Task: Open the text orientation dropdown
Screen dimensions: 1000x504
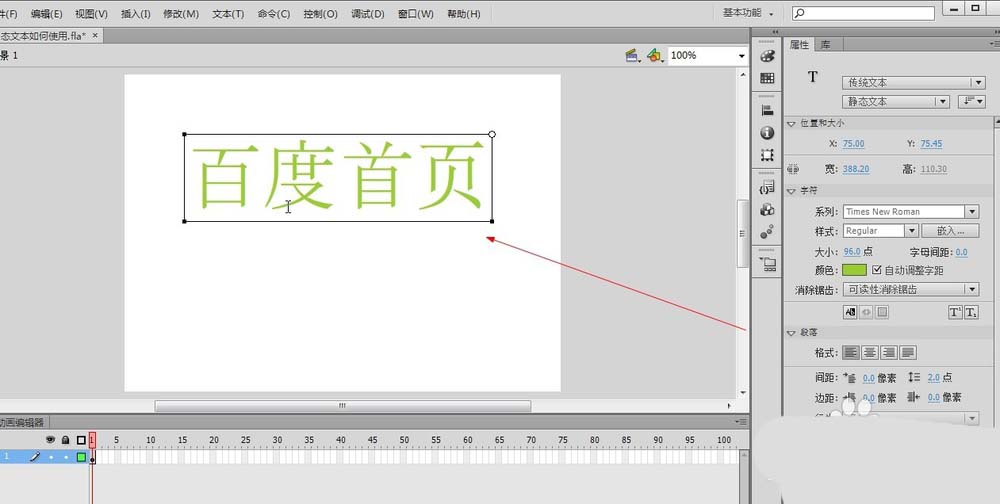Action: click(x=971, y=101)
